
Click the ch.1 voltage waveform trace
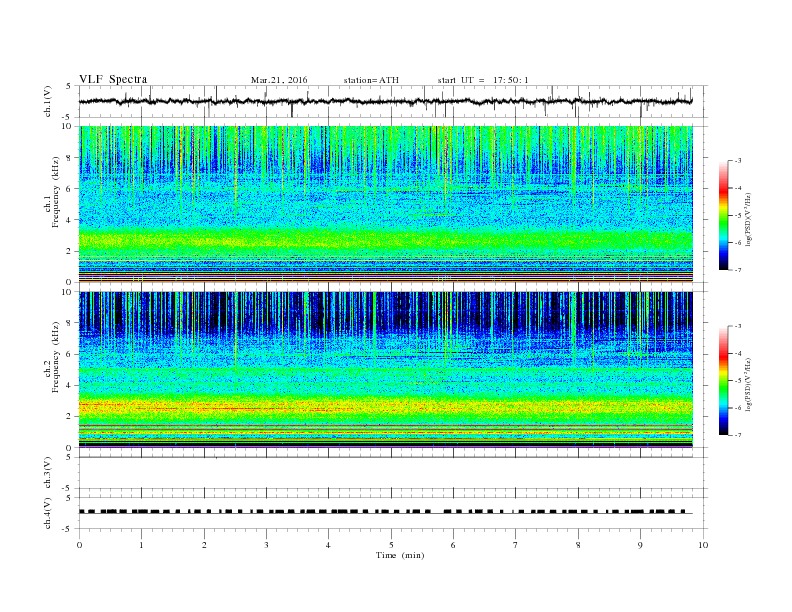pos(385,101)
